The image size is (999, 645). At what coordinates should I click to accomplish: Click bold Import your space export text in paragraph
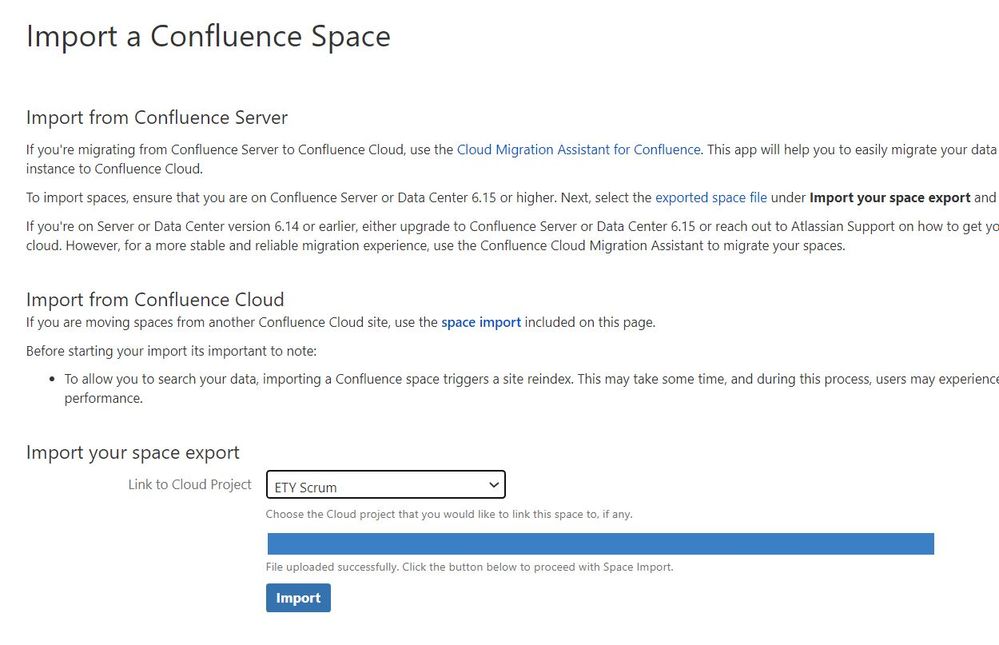point(890,198)
